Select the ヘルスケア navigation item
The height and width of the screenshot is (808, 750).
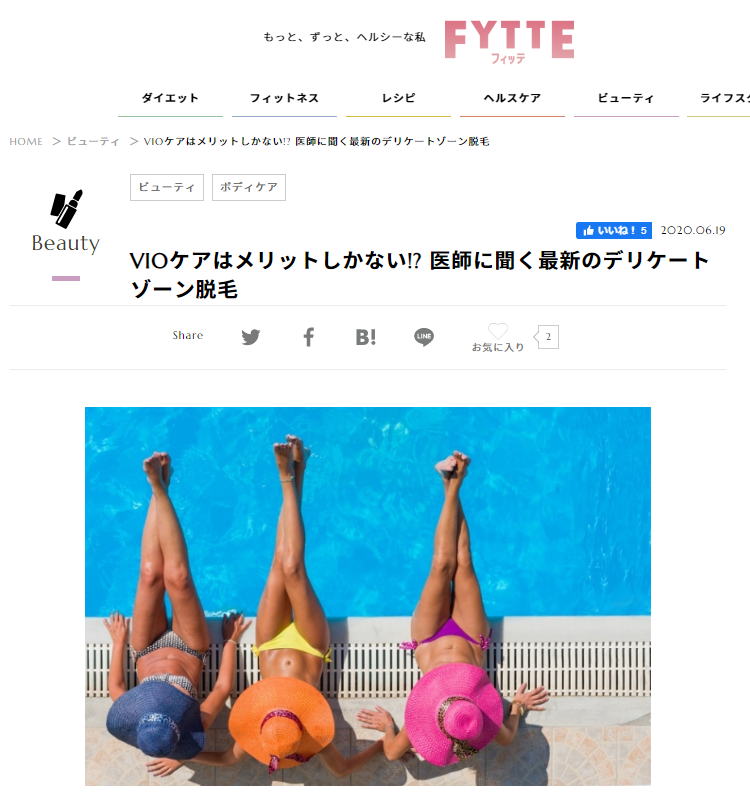coord(512,98)
